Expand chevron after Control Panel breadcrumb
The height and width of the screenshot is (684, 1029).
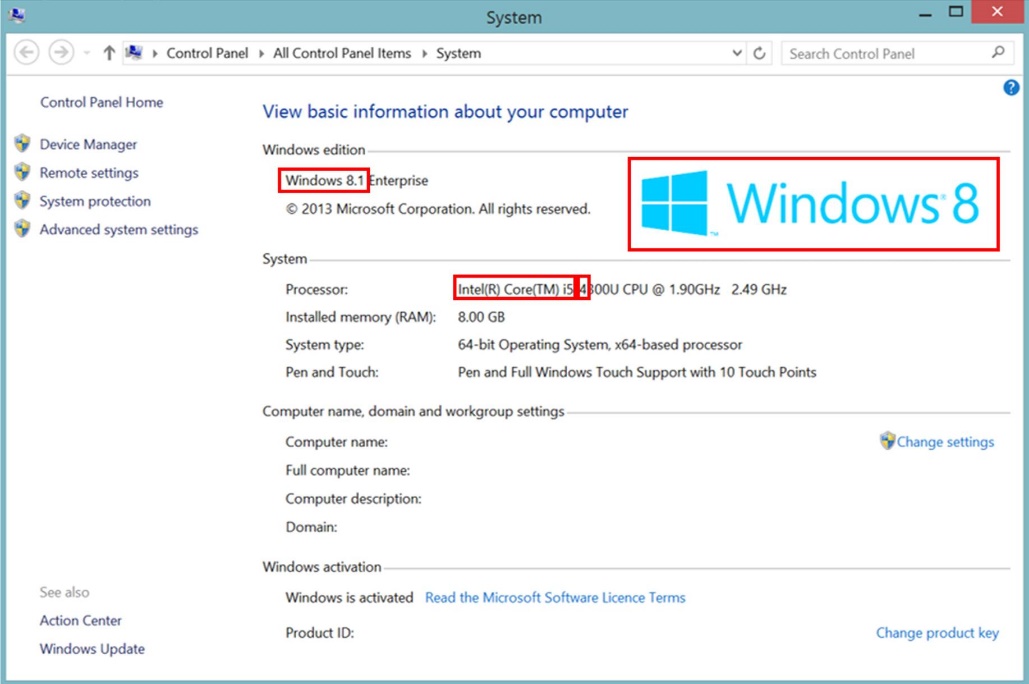[261, 53]
